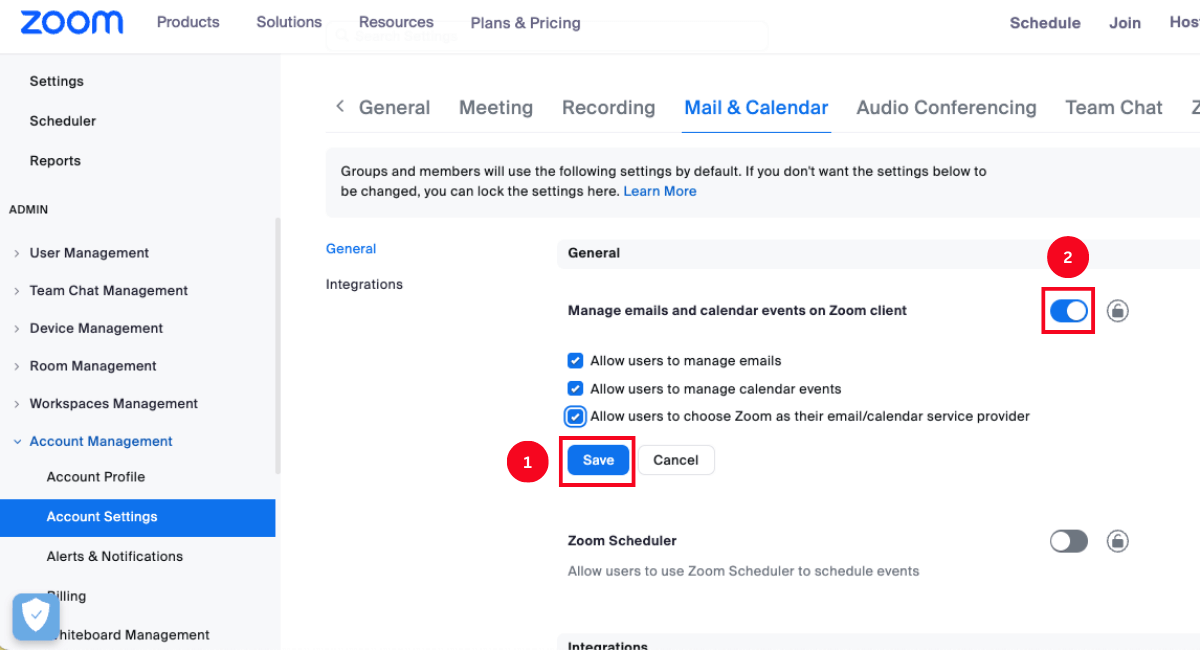Open the shield privacy badge
The height and width of the screenshot is (650, 1200).
point(36,617)
